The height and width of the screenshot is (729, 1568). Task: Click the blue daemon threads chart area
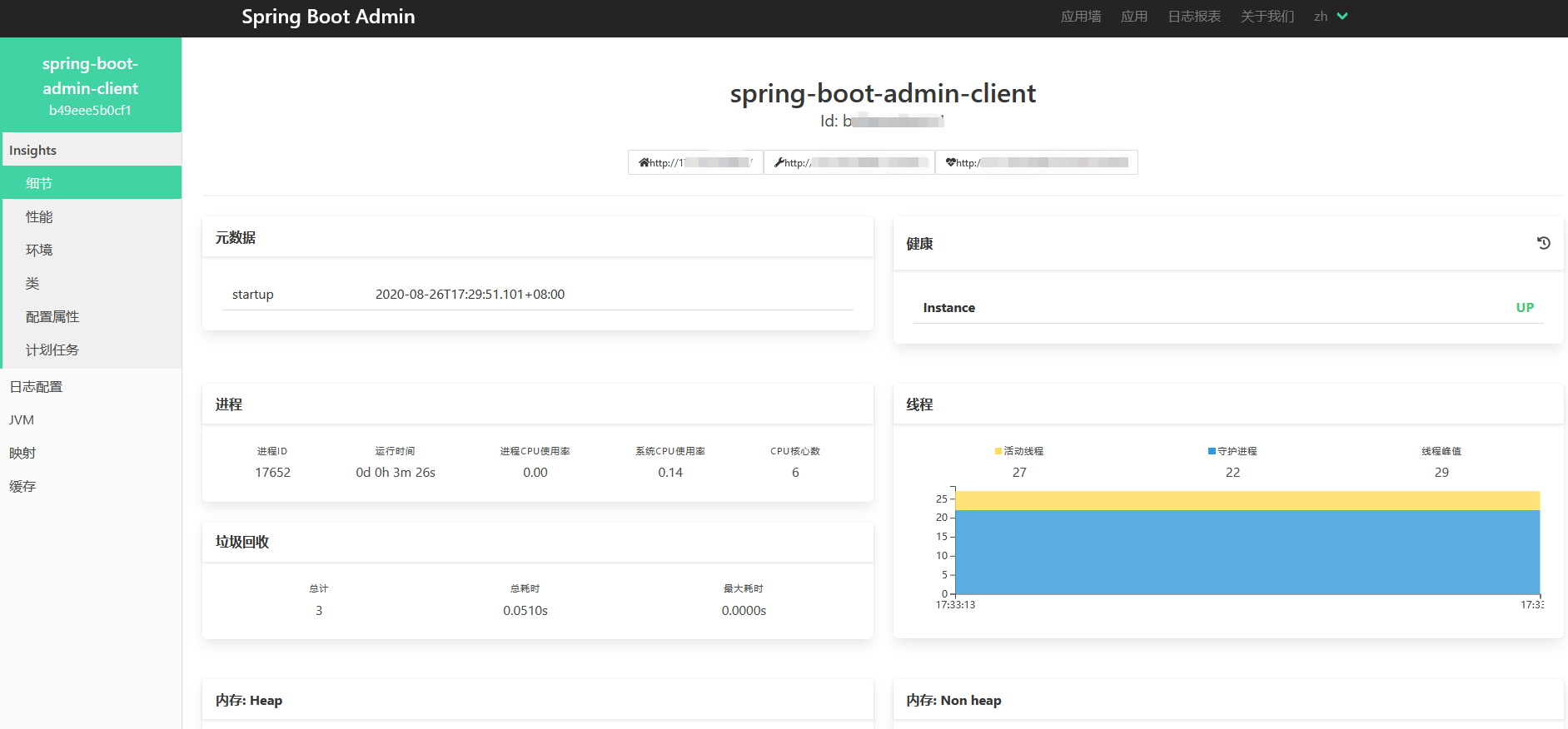click(1247, 552)
